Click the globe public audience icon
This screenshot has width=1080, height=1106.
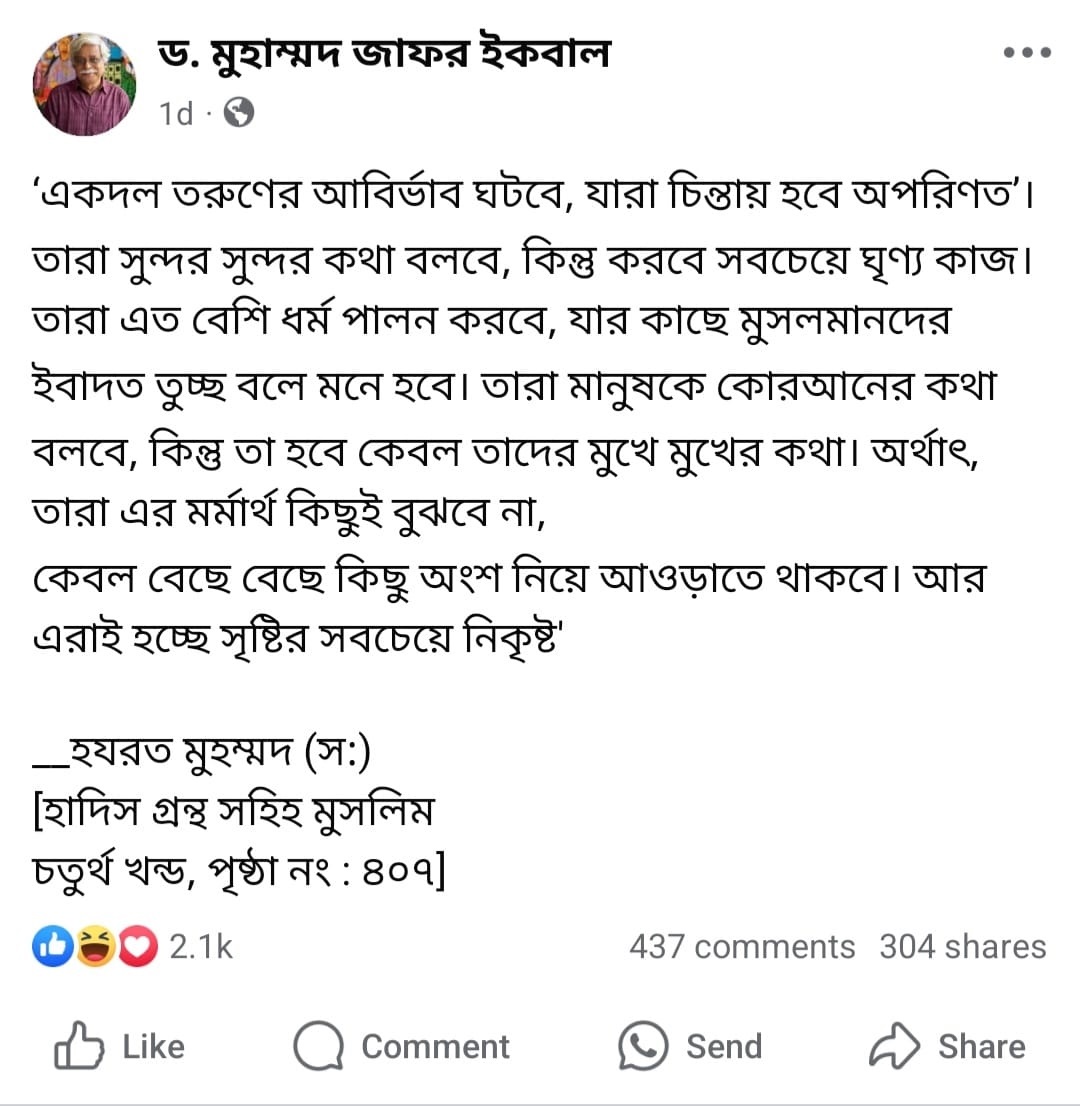click(x=239, y=112)
